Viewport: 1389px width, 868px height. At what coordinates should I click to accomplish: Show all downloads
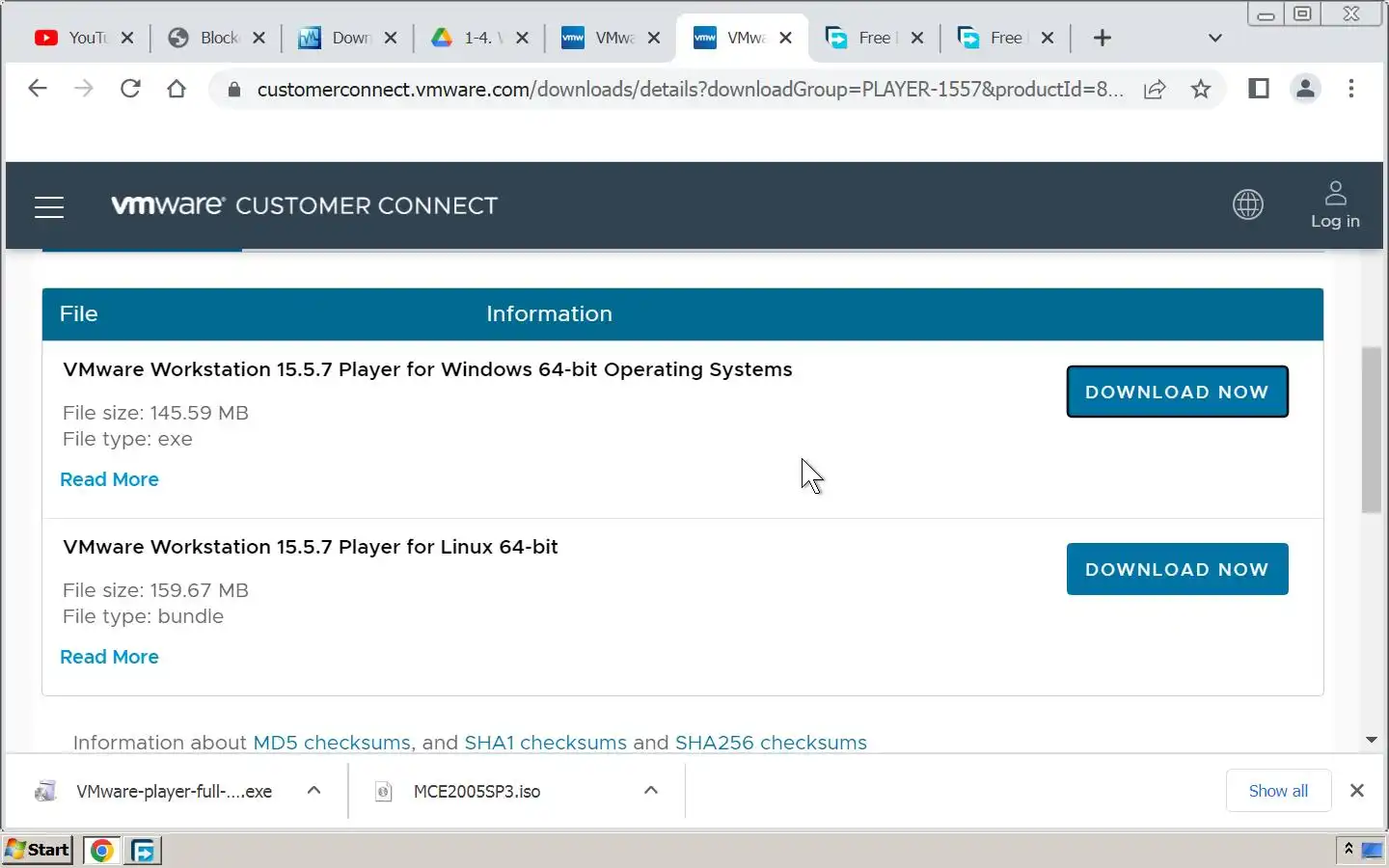click(x=1278, y=791)
